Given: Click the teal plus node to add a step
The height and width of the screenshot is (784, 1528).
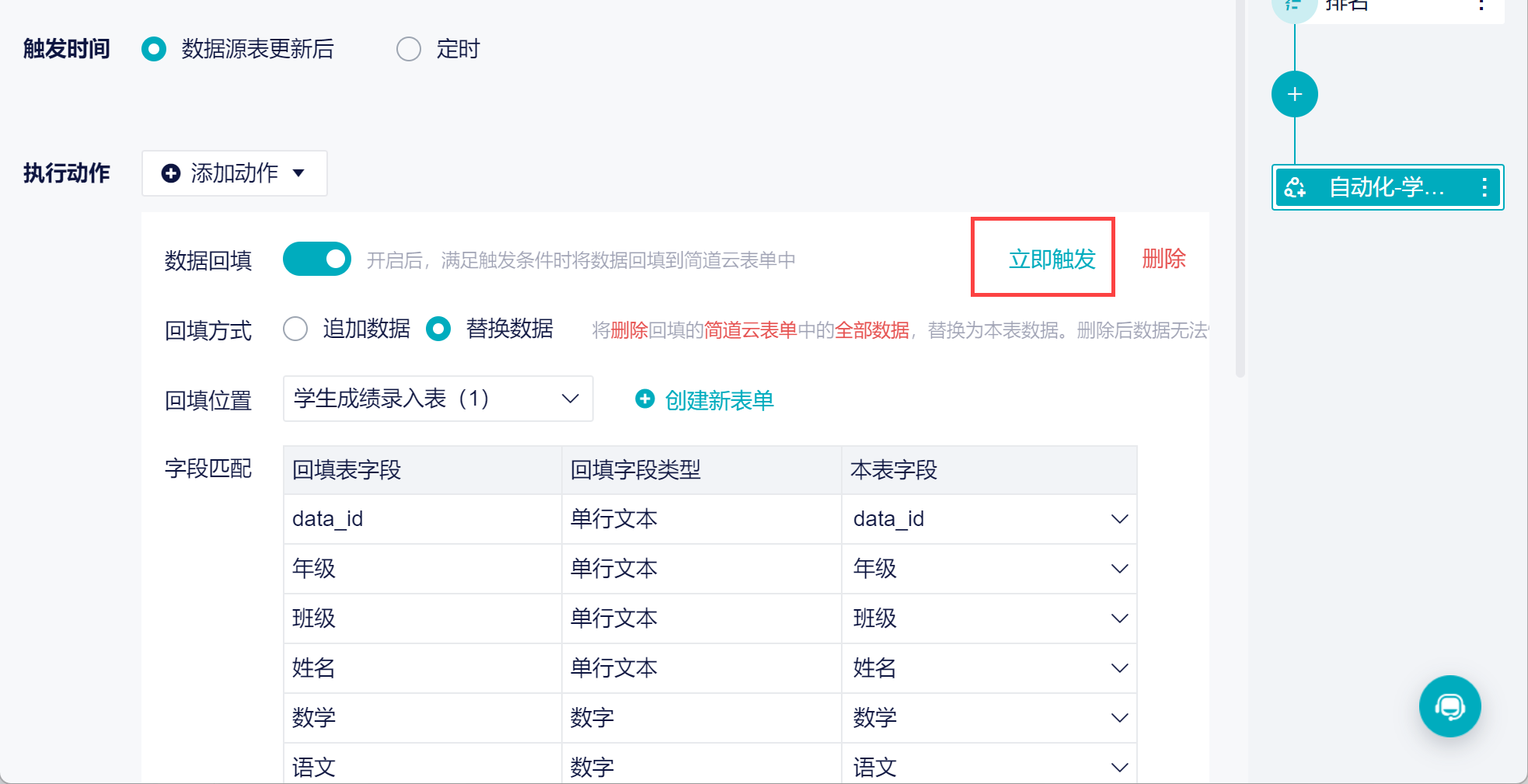Looking at the screenshot, I should [1294, 94].
